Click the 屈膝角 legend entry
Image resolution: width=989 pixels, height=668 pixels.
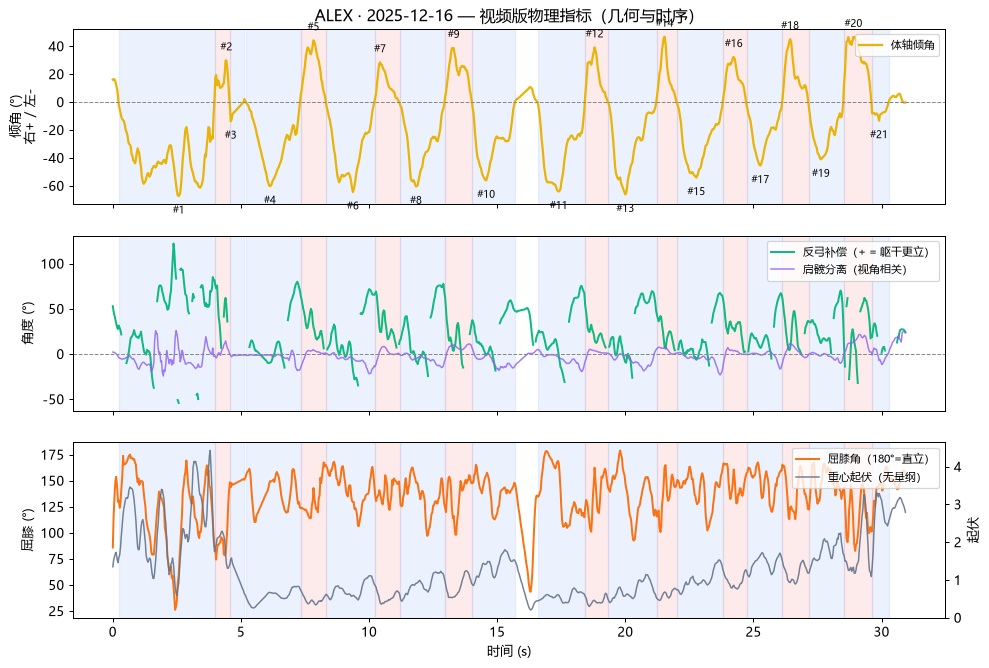pyautogui.click(x=862, y=459)
